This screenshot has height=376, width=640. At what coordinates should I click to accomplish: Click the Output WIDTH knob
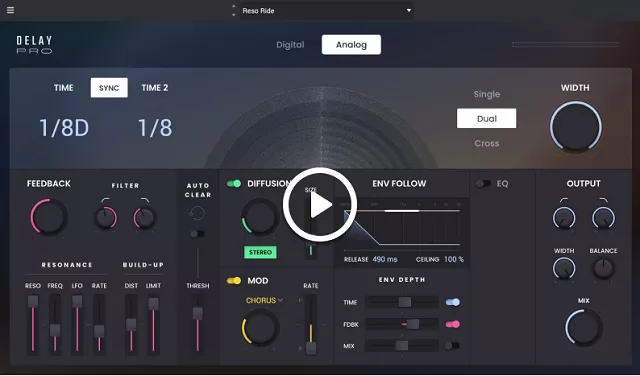point(564,269)
